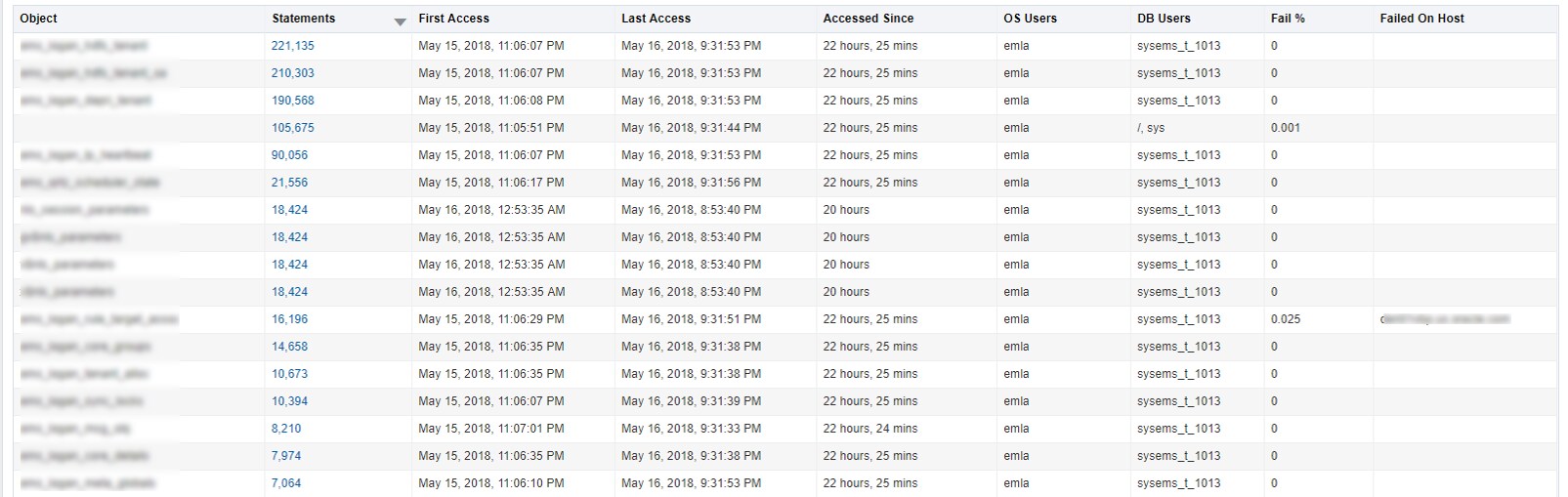The height and width of the screenshot is (497, 1568).
Task: Open the 105,675 statements link
Action: click(293, 128)
